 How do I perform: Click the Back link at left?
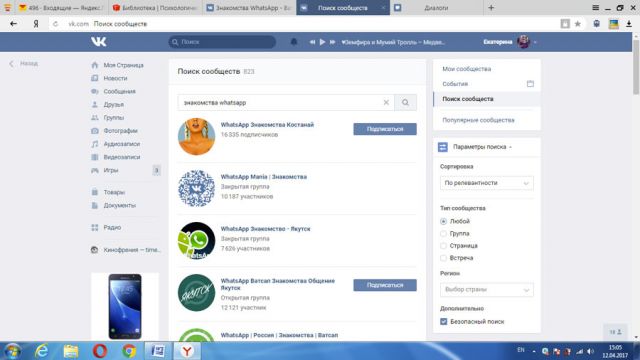tap(24, 64)
